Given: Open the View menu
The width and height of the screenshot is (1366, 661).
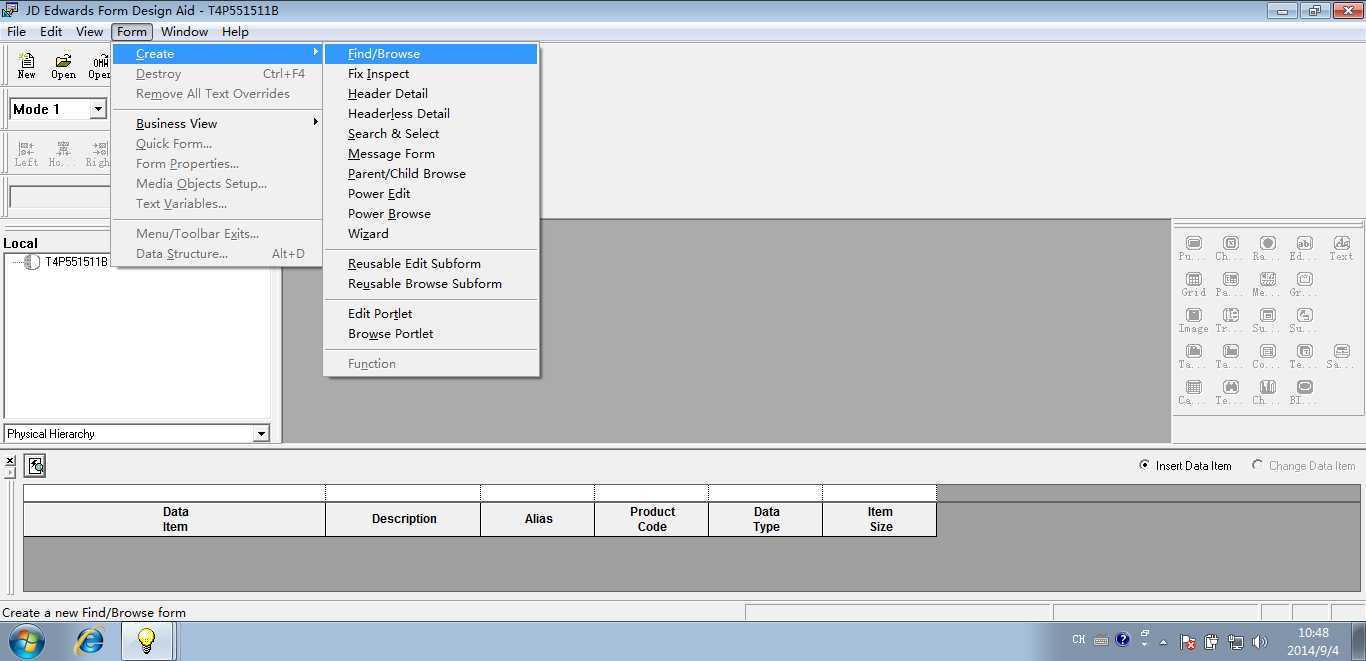Looking at the screenshot, I should (89, 31).
